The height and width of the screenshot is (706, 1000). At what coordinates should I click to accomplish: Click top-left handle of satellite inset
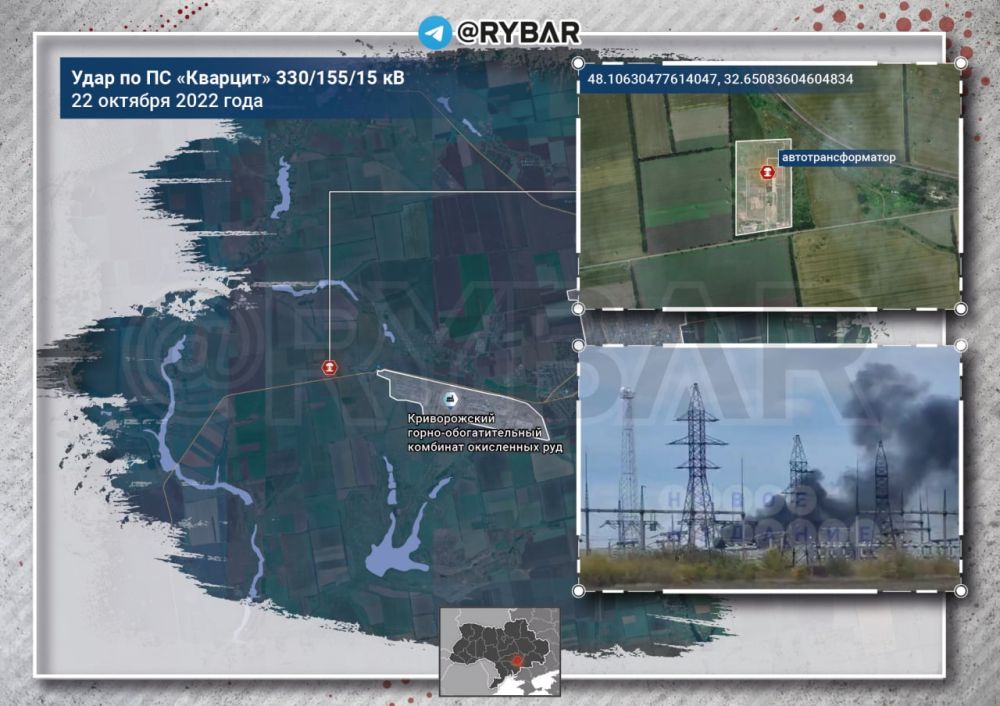[x=578, y=63]
